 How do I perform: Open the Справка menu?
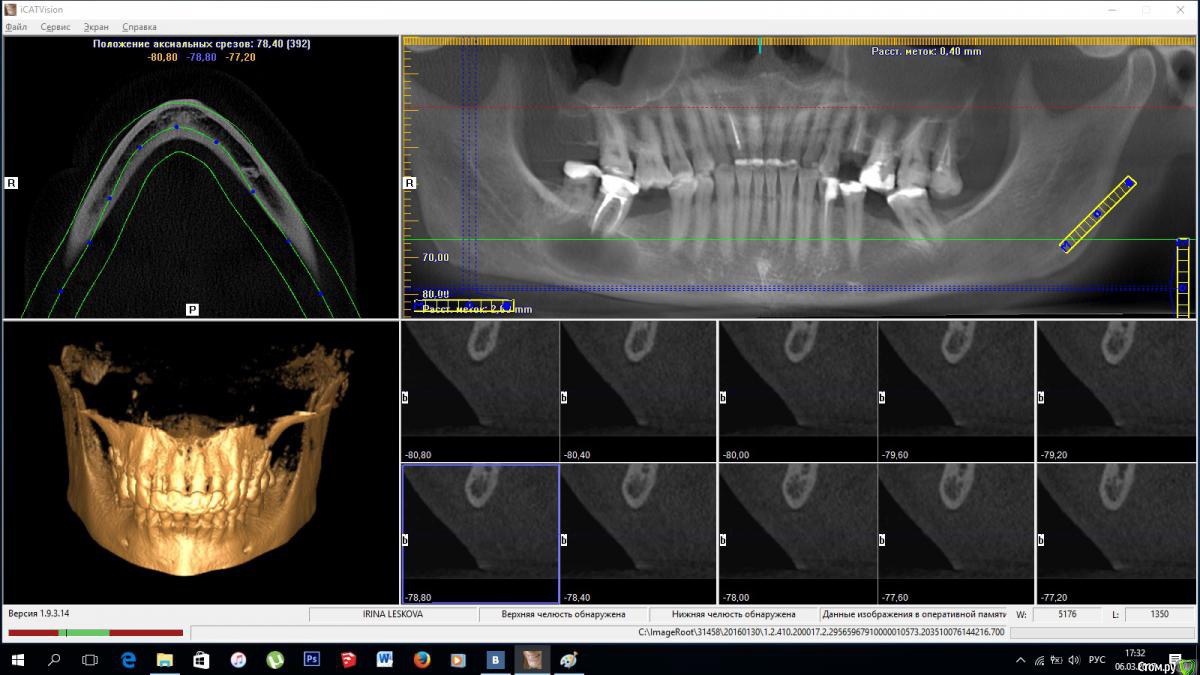[x=139, y=27]
